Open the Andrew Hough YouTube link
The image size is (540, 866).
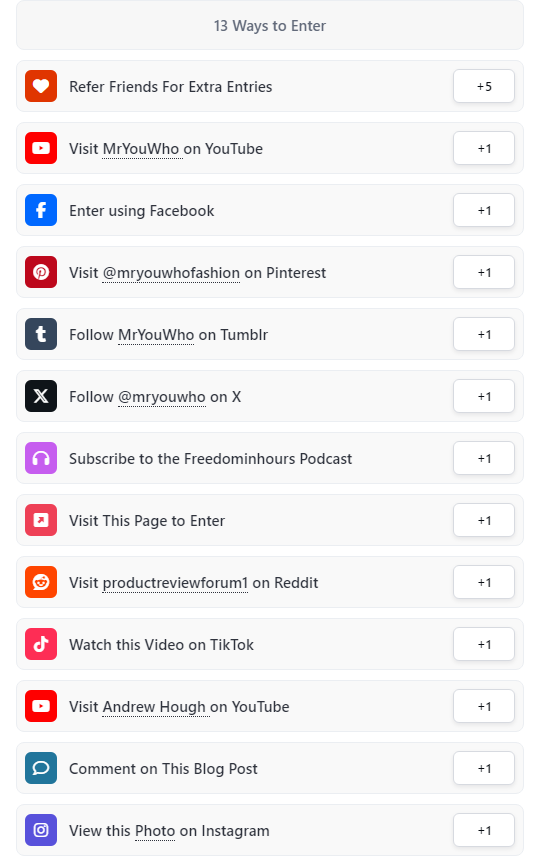tap(156, 707)
